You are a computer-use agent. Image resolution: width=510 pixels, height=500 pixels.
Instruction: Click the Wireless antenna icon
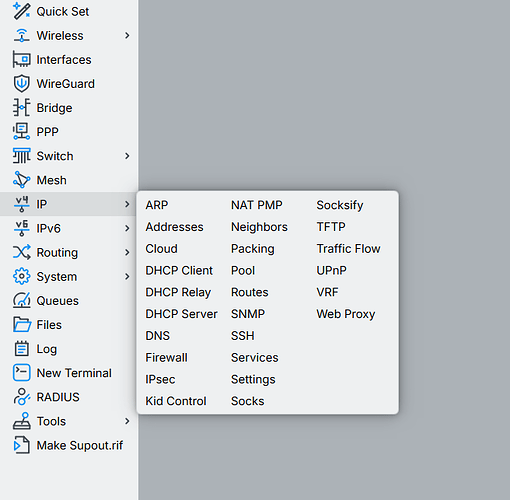[21, 35]
